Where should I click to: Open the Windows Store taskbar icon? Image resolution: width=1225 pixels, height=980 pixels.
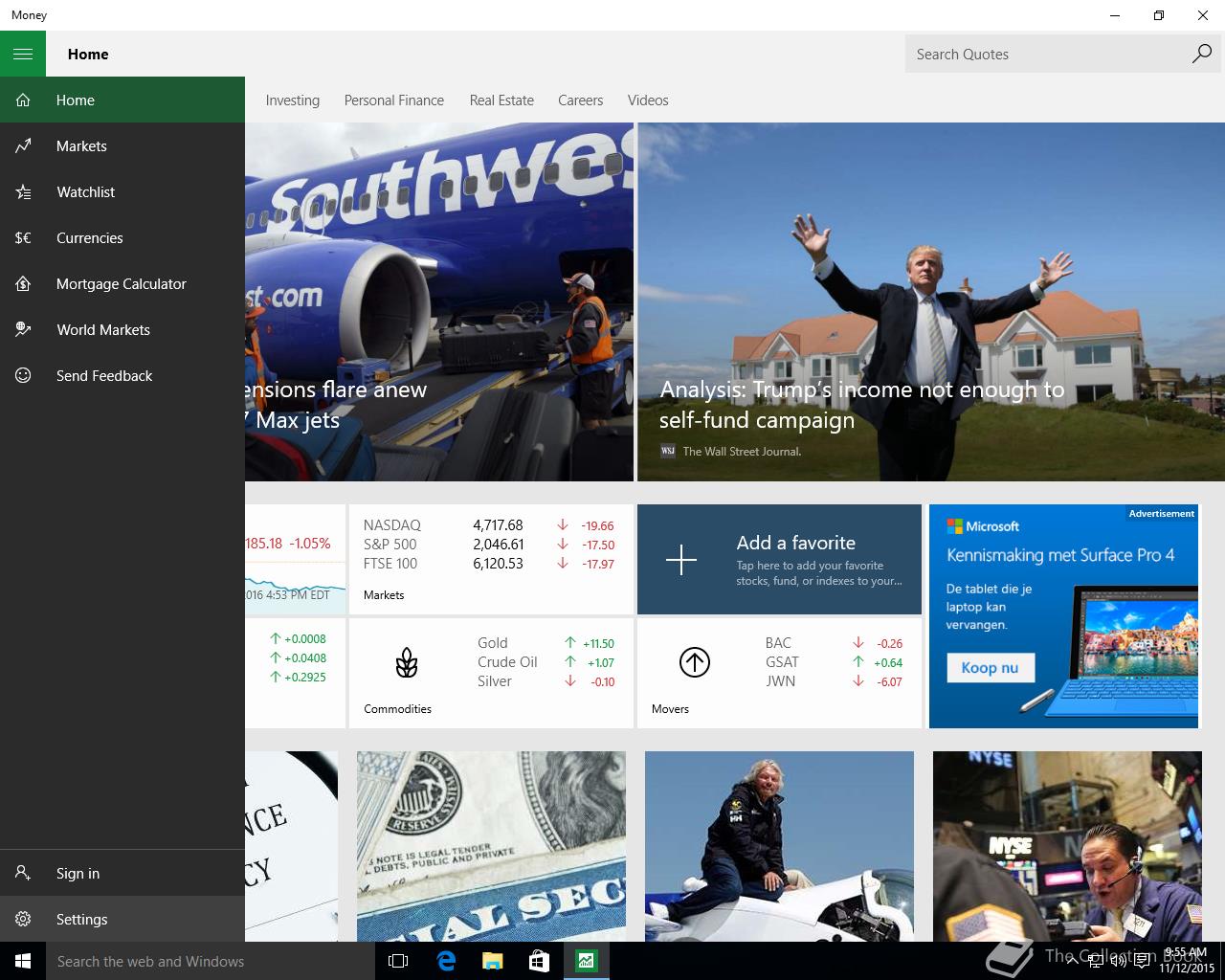click(539, 961)
